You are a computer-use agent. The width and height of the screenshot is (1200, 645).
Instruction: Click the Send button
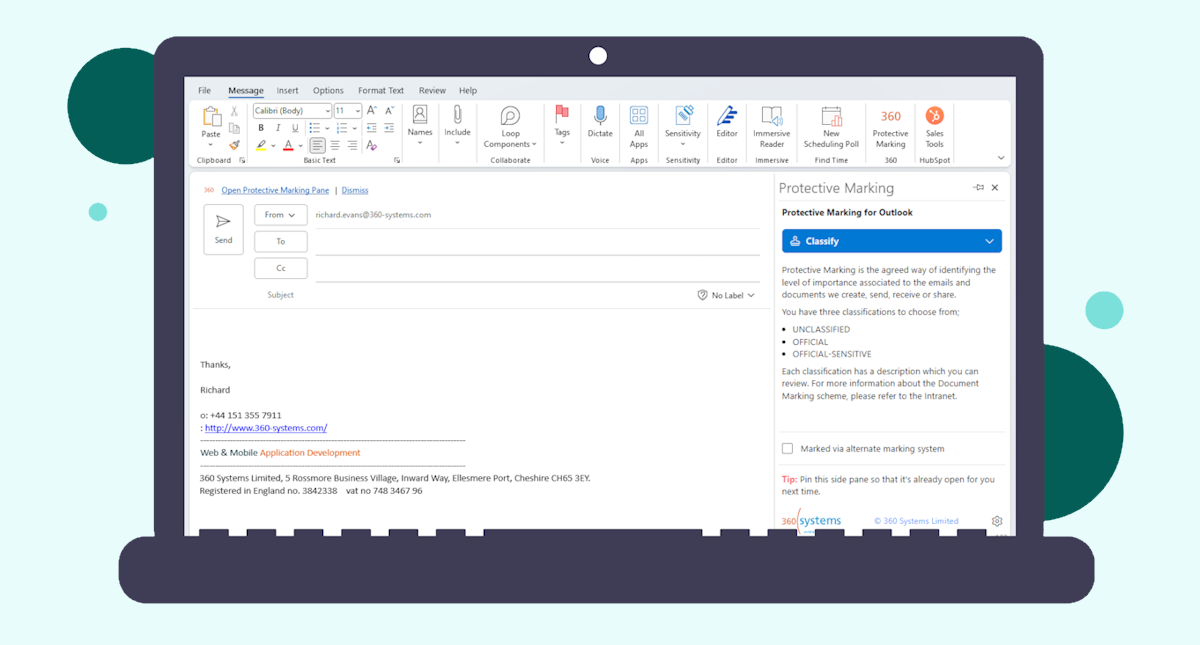223,229
